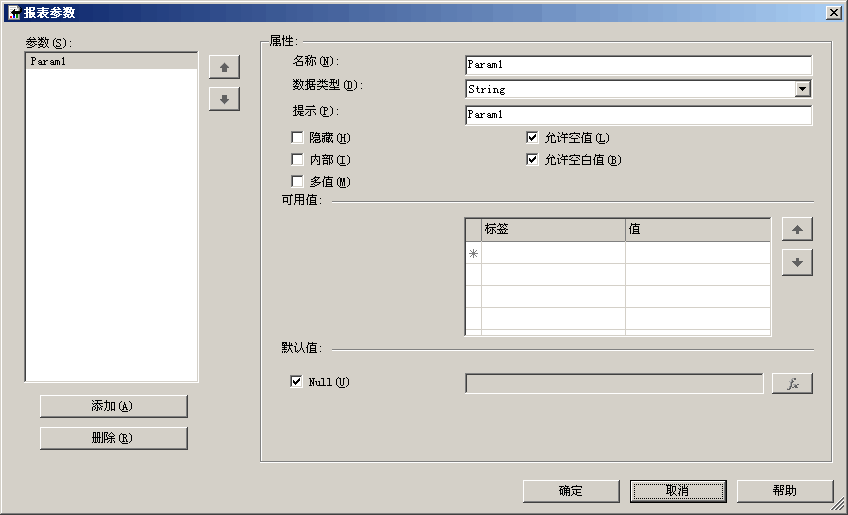
Task: Open the fx expression editor button
Action: click(x=792, y=384)
